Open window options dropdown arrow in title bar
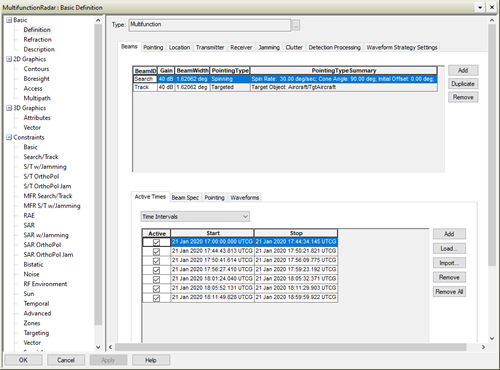This screenshot has width=500, height=370. tap(480, 7)
